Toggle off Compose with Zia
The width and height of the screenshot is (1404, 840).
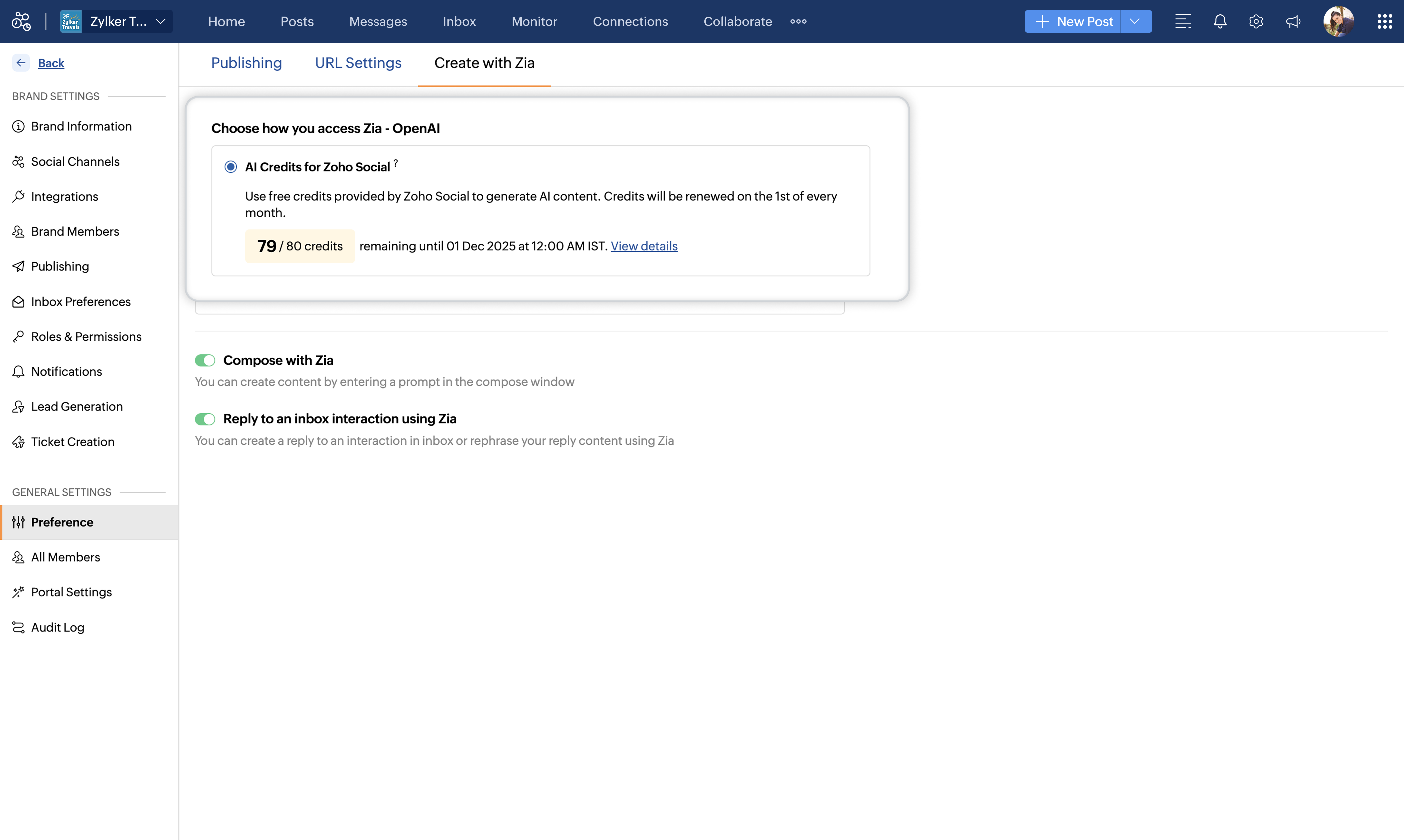tap(205, 361)
